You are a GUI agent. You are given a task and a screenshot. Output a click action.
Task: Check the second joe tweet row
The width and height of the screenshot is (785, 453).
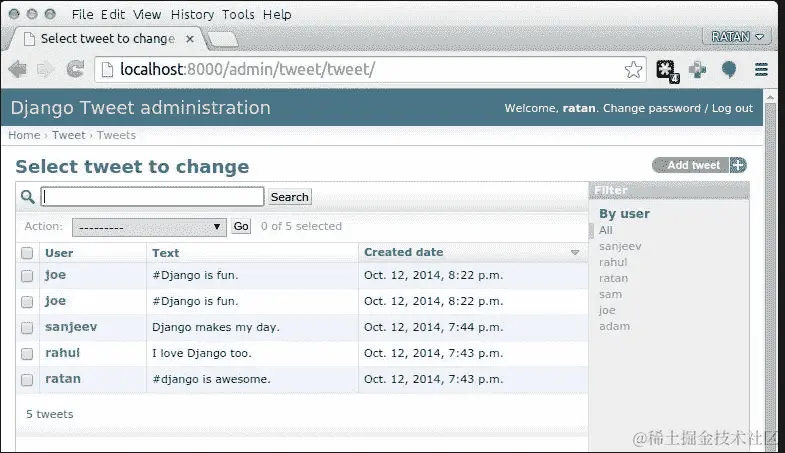click(27, 302)
